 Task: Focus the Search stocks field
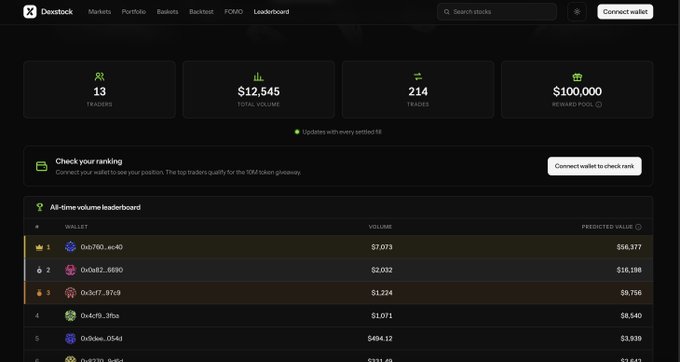(x=497, y=12)
